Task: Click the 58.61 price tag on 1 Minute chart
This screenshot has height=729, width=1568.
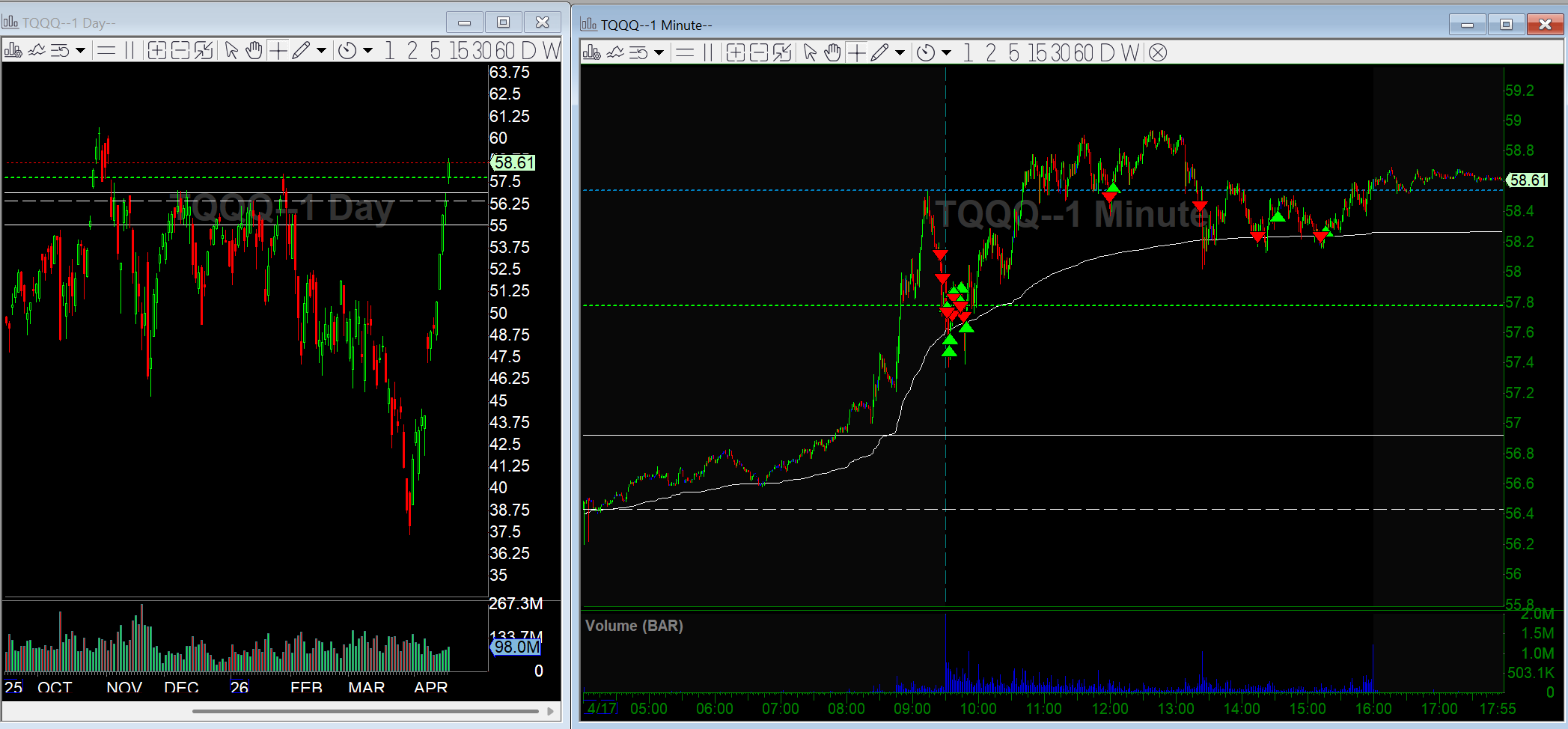Action: click(x=1527, y=180)
